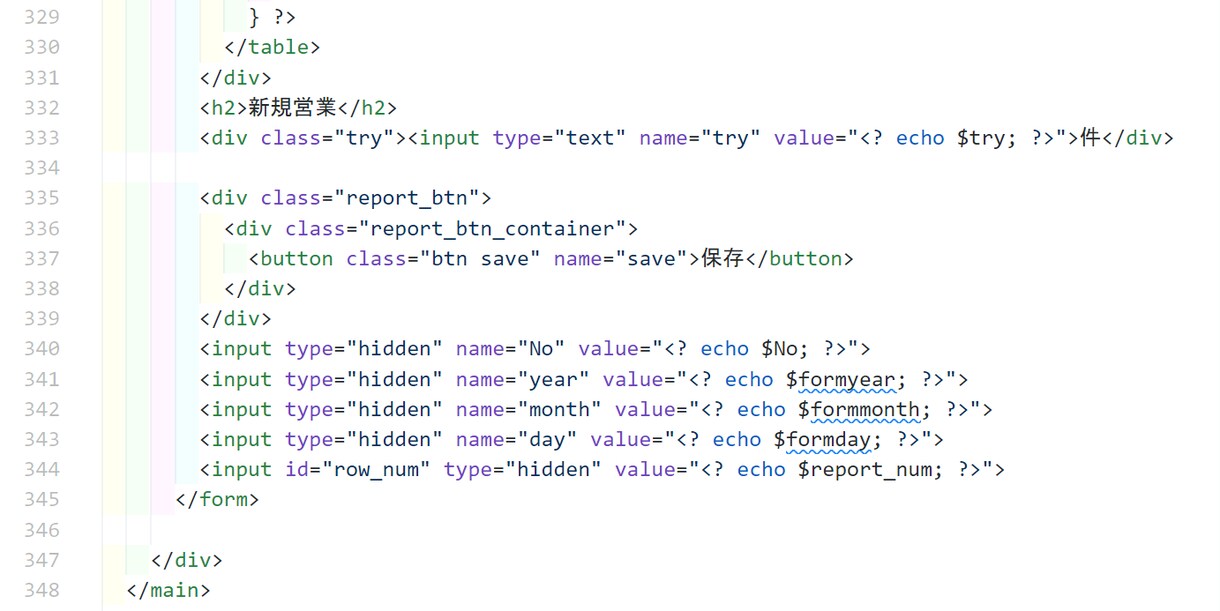Viewport: 1220px width, 611px height.
Task: Click the closing </form> tag
Action: (x=218, y=499)
